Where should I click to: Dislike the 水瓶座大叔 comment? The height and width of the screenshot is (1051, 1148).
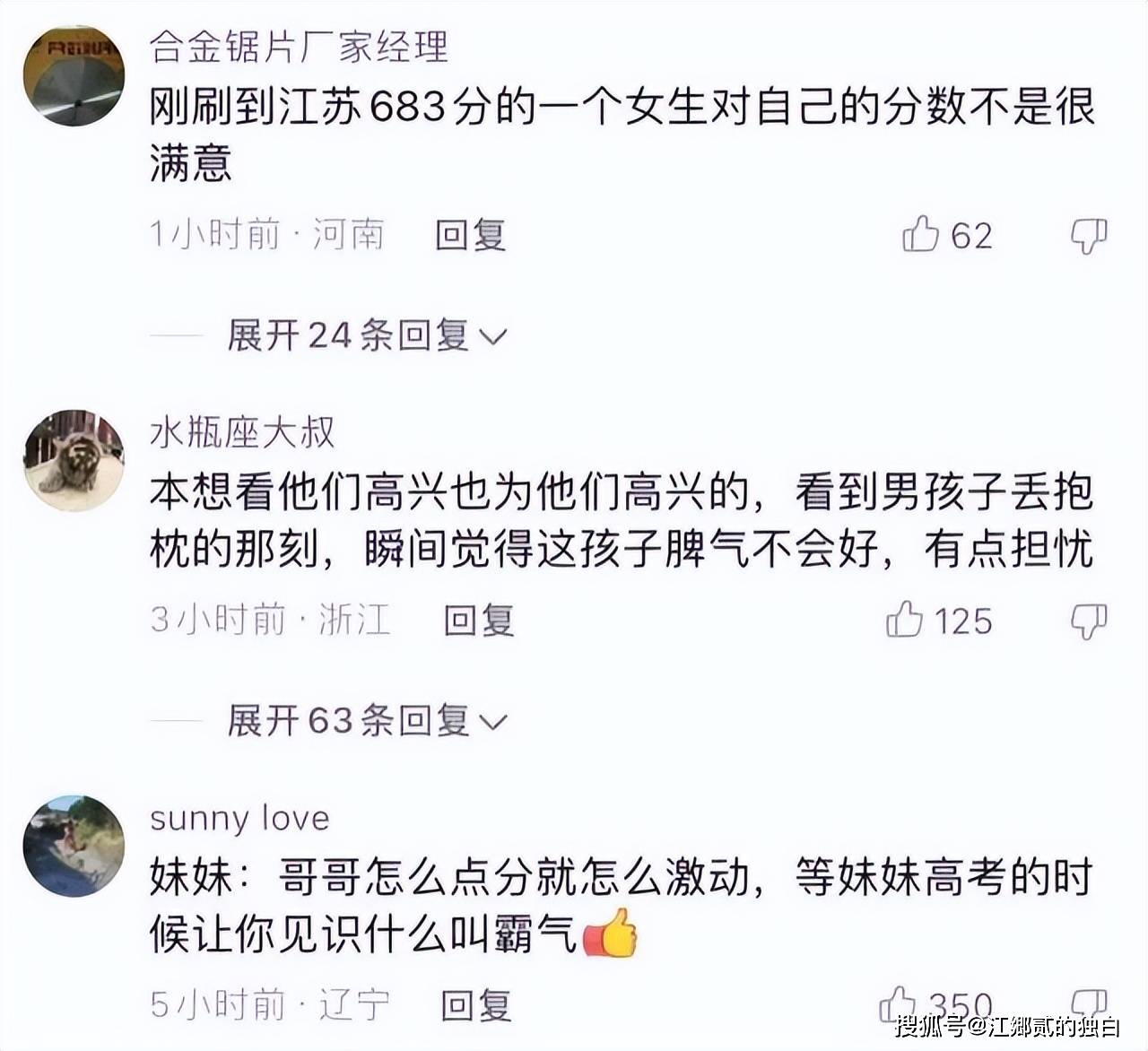[1089, 621]
